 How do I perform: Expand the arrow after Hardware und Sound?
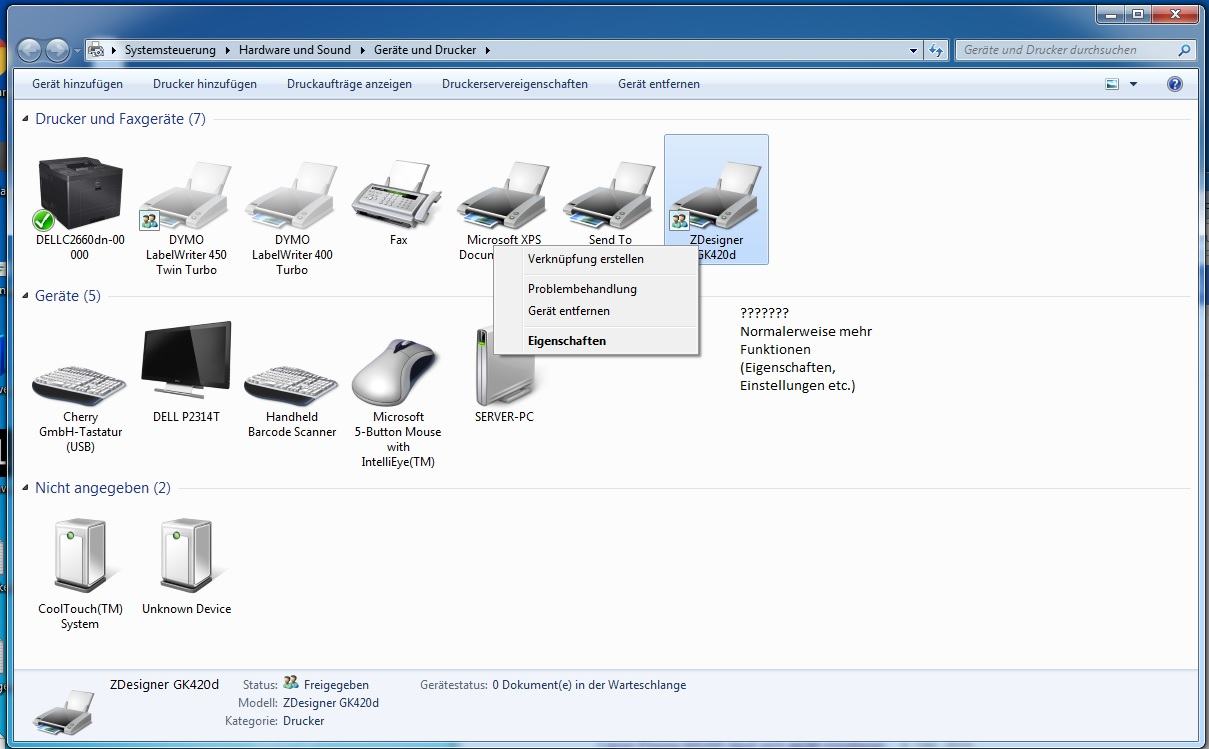363,50
